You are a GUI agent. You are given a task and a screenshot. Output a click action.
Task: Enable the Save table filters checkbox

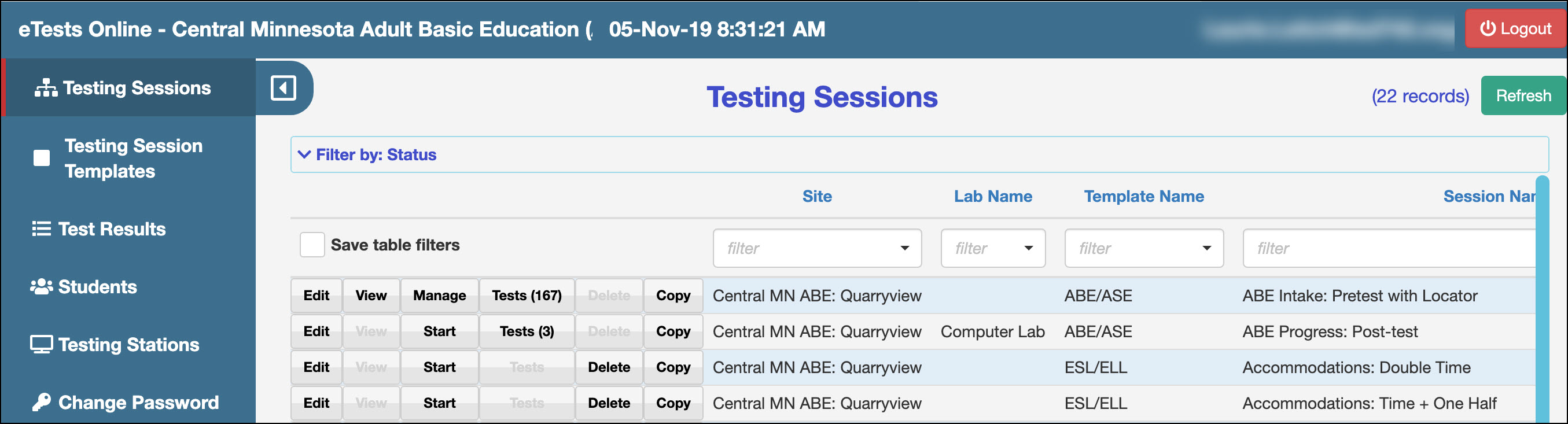coord(312,245)
